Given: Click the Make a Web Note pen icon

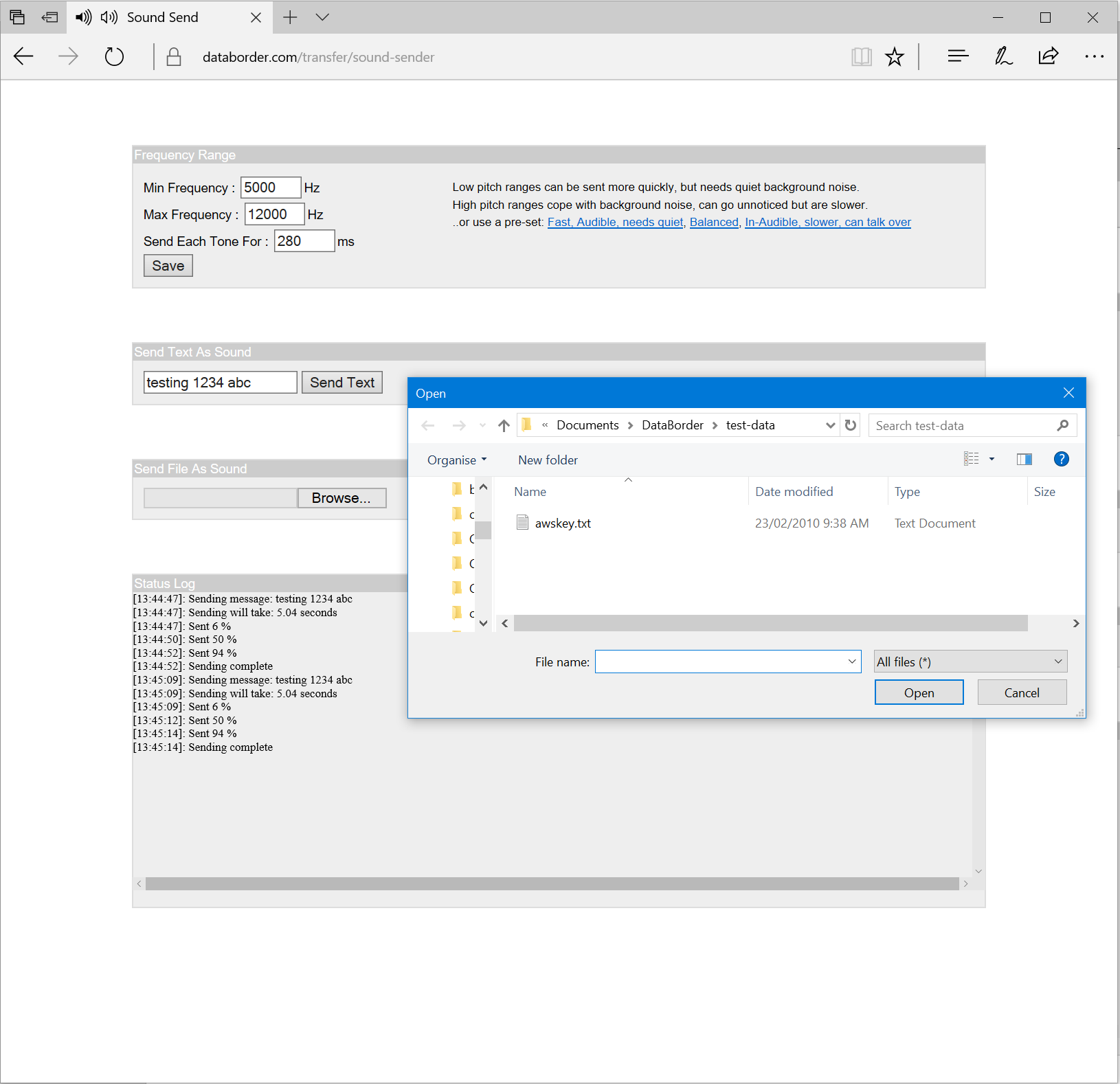Looking at the screenshot, I should pos(1003,56).
